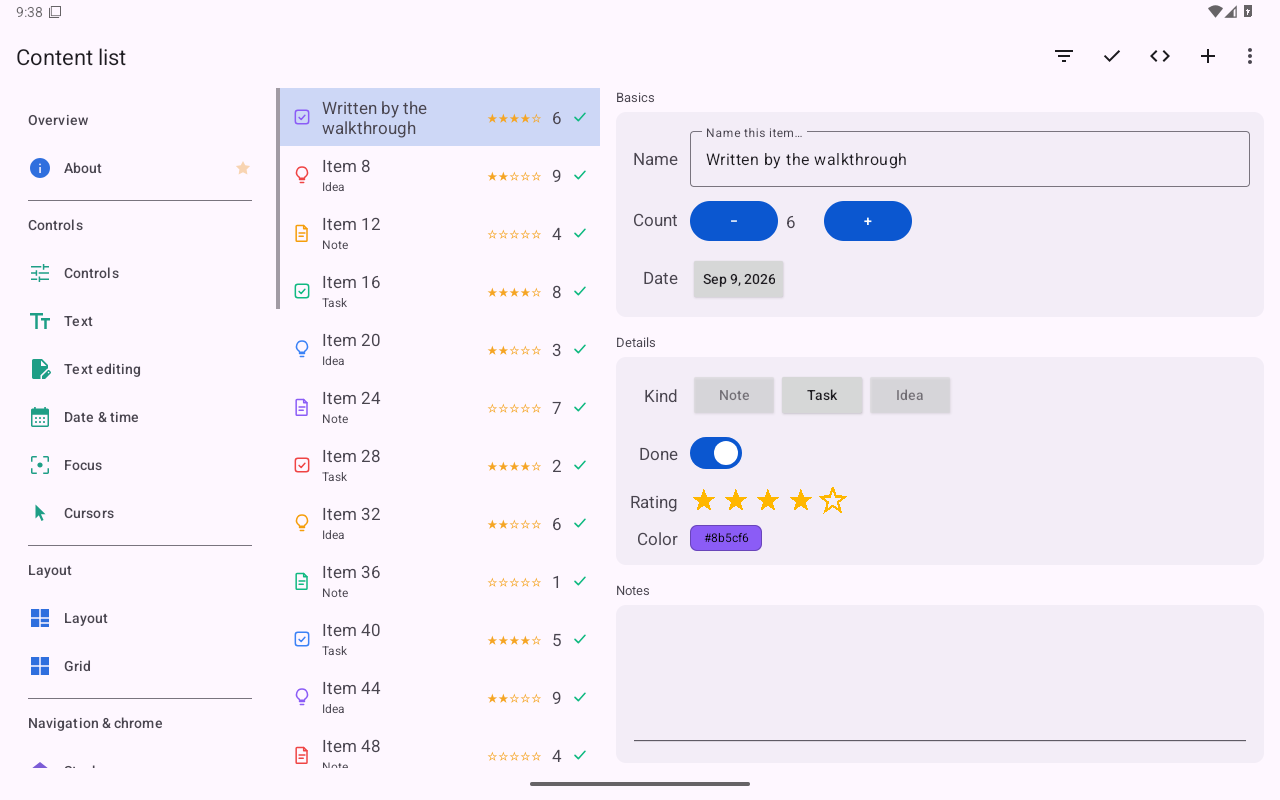Select the Task kind option
This screenshot has height=800, width=1280.
click(822, 395)
